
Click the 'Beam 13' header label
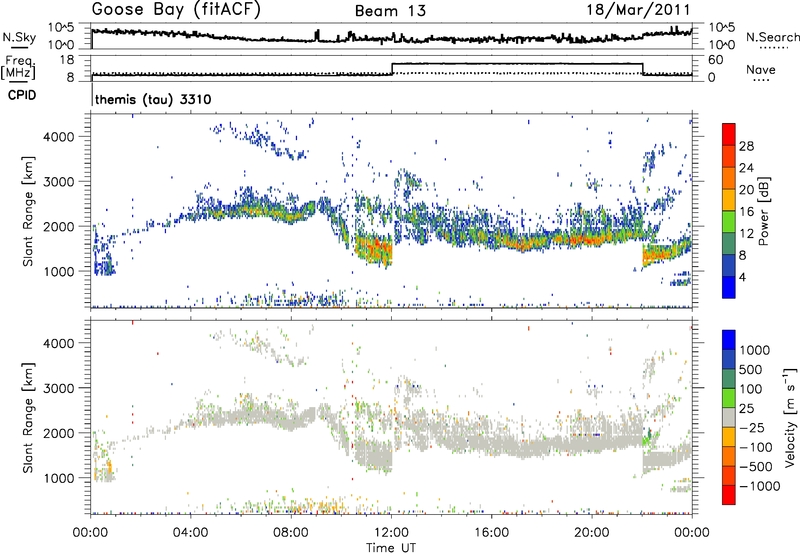tap(390, 11)
